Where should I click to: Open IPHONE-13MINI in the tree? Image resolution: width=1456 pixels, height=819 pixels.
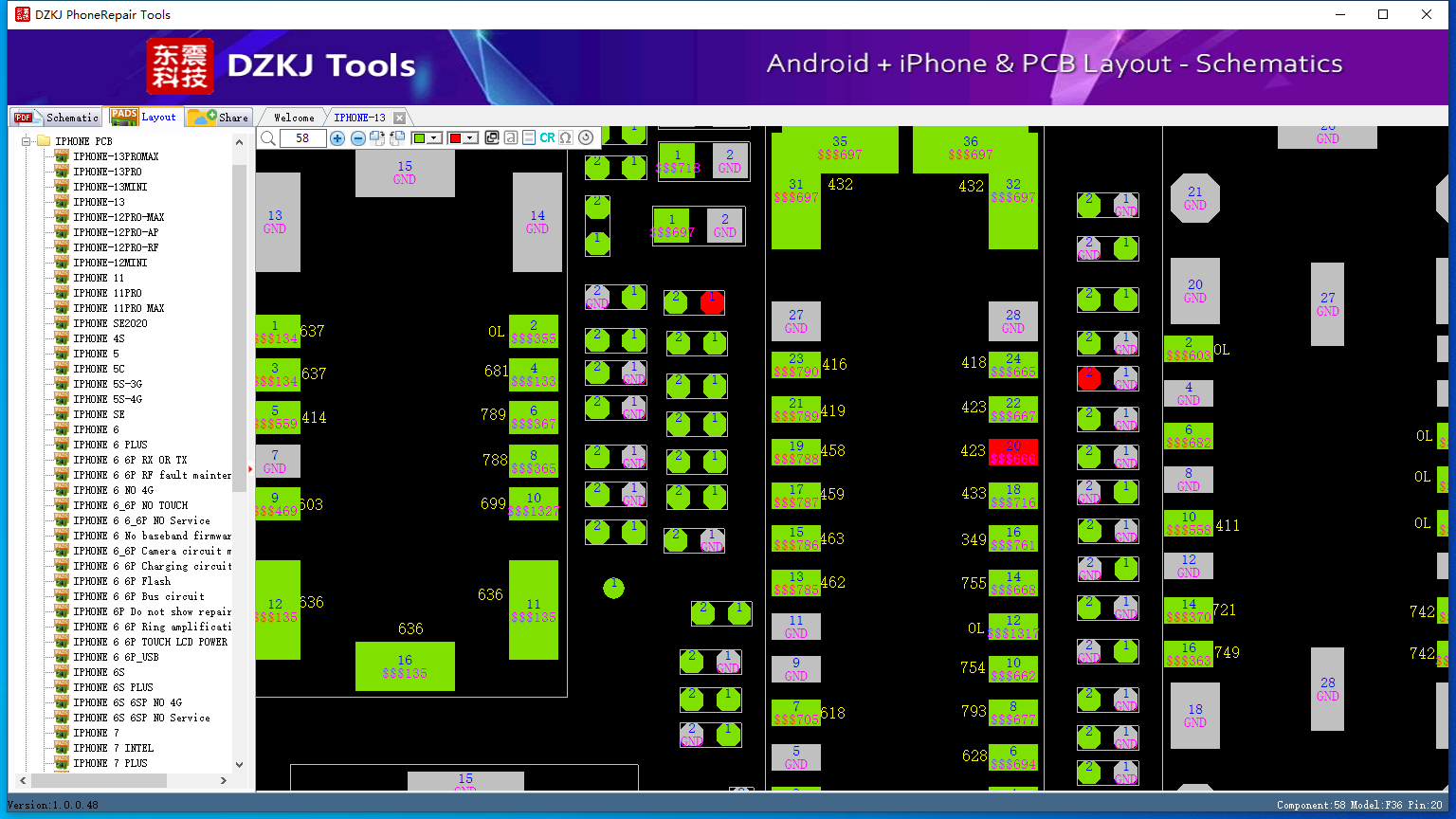pos(110,187)
